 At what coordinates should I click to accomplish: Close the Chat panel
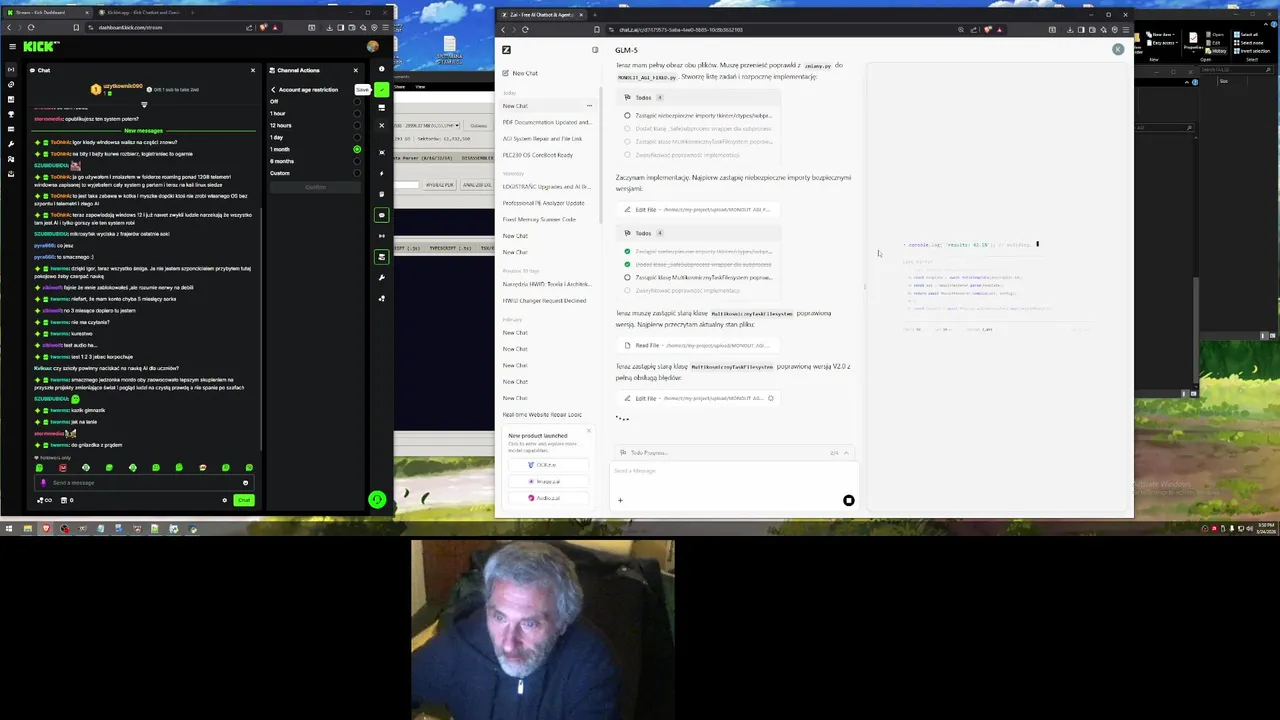pos(252,70)
